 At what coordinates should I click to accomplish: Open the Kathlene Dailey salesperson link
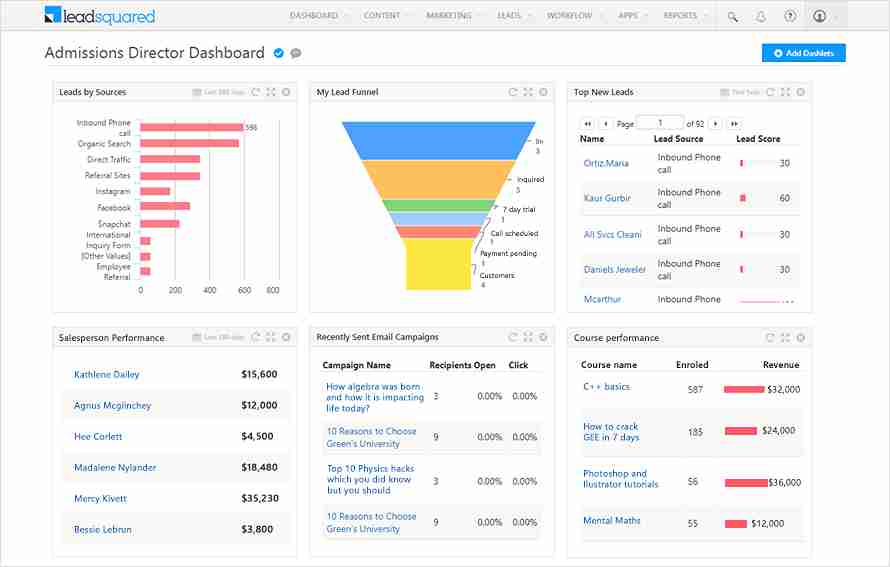click(x=107, y=375)
